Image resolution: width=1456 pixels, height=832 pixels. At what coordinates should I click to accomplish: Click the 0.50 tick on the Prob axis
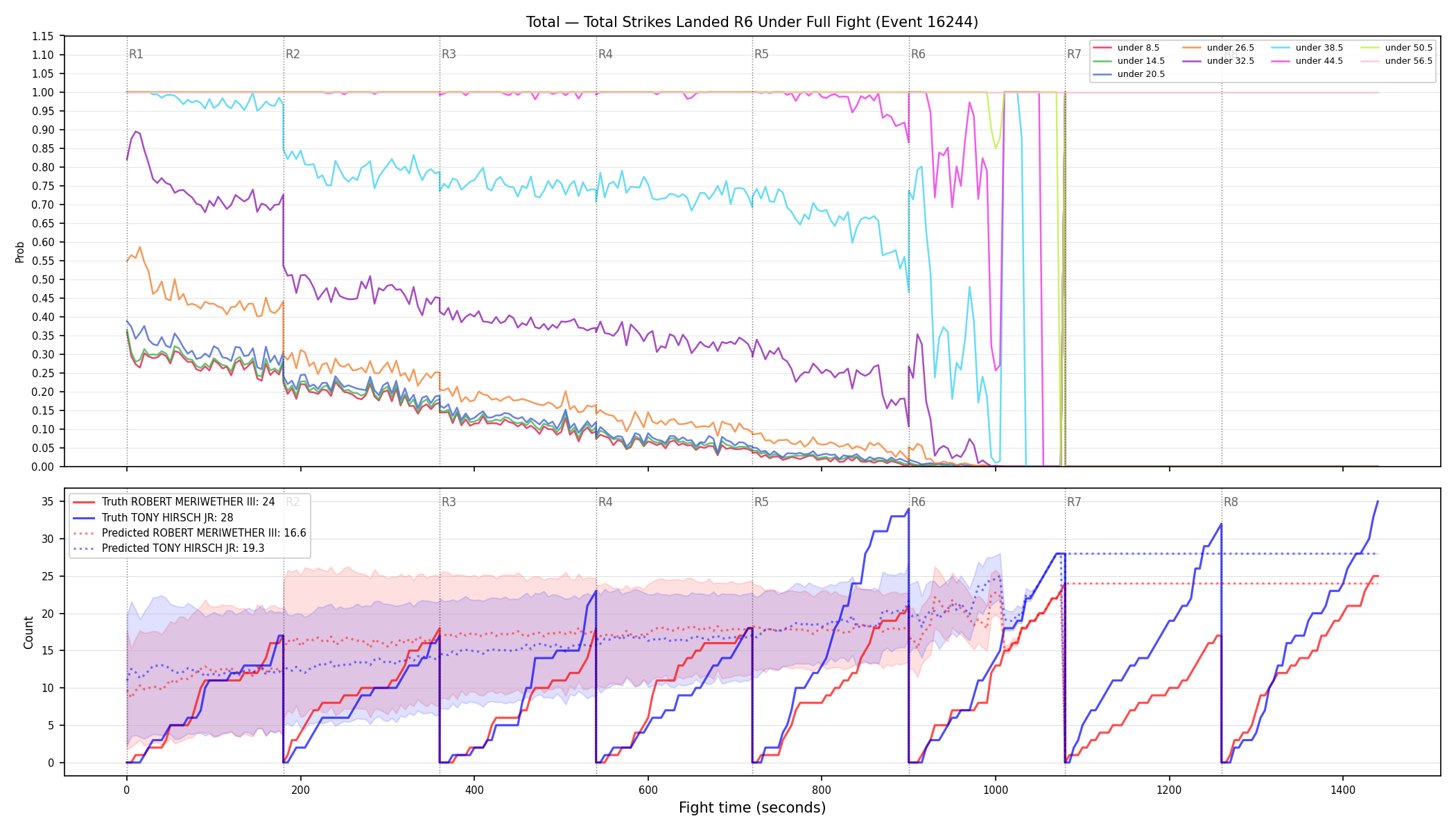pyautogui.click(x=43, y=279)
